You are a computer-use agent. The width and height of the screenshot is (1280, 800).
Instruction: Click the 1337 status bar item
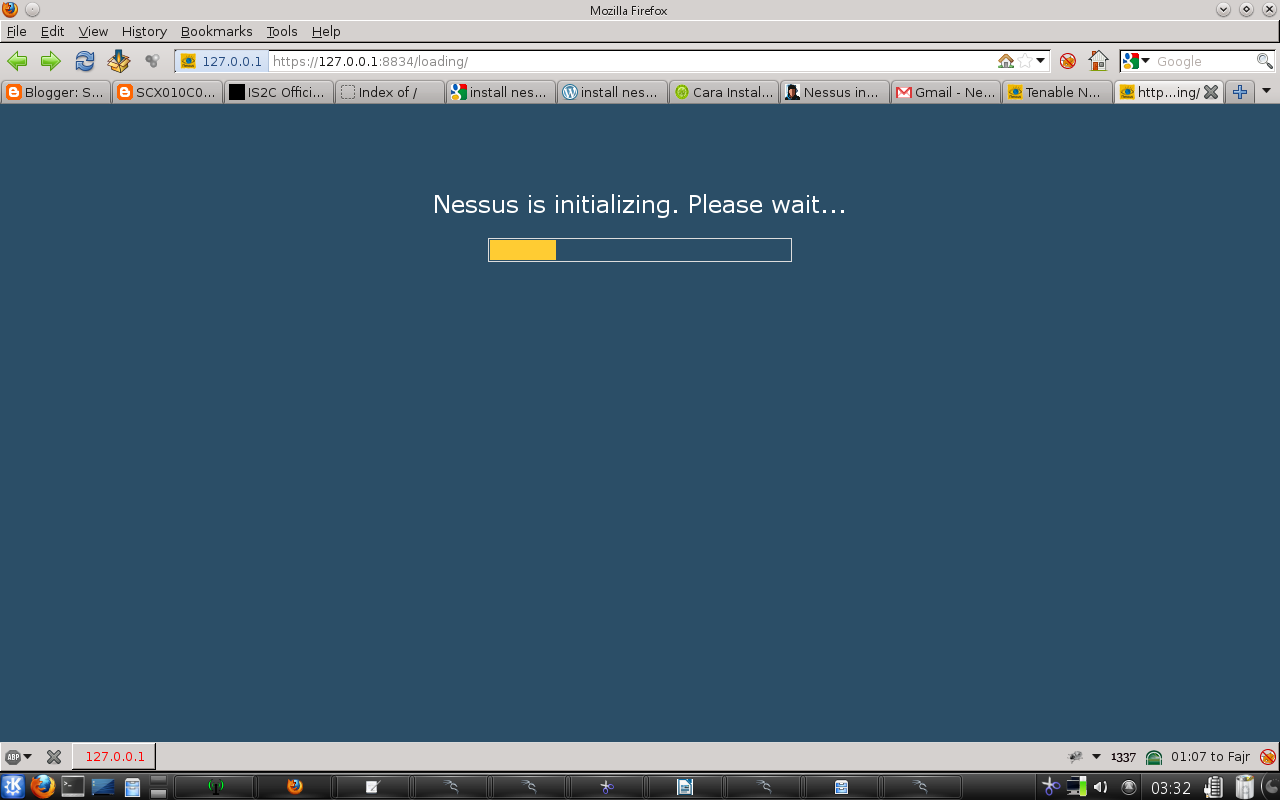[1123, 757]
